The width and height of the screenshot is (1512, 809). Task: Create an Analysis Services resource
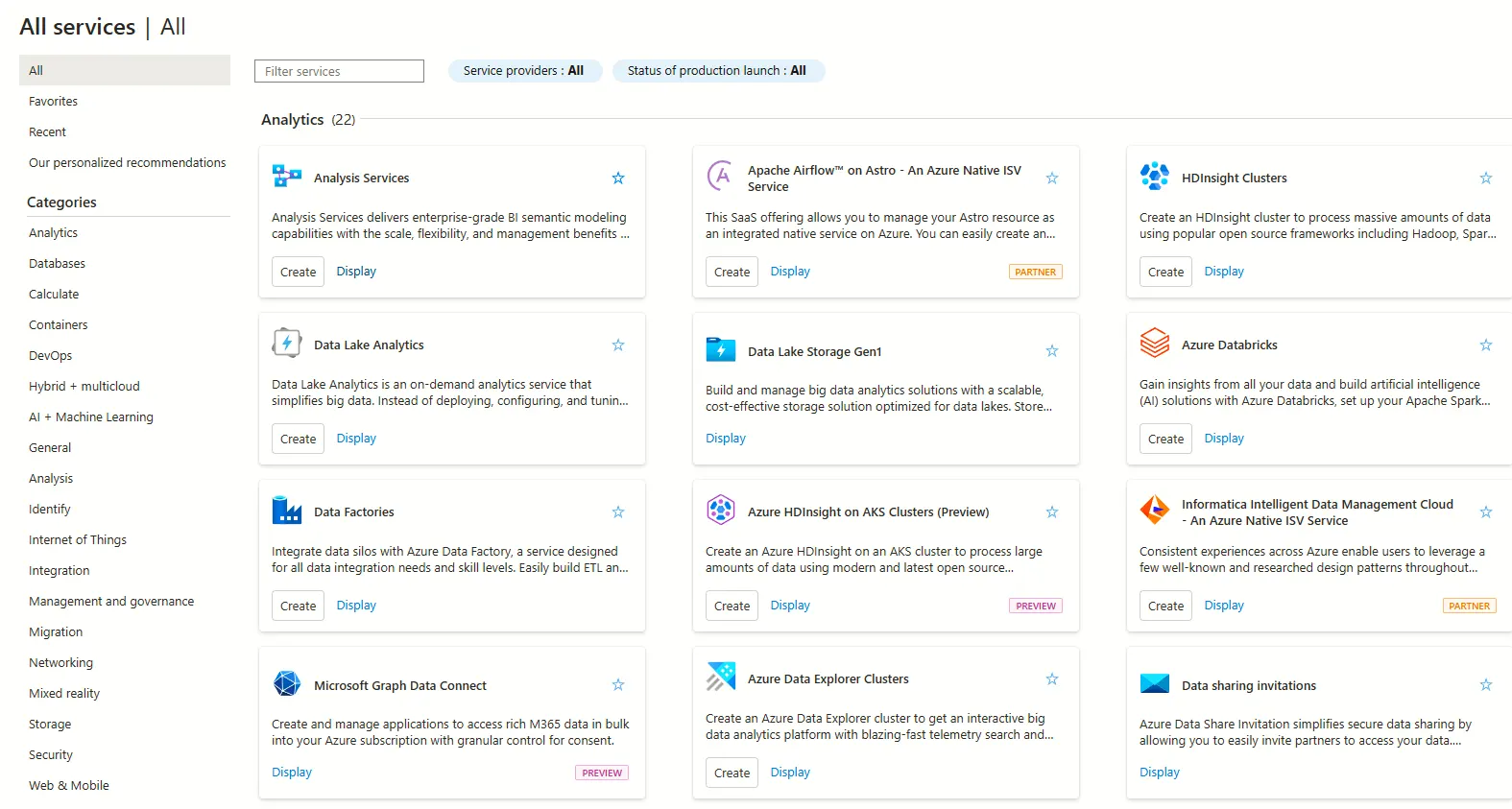(x=299, y=272)
